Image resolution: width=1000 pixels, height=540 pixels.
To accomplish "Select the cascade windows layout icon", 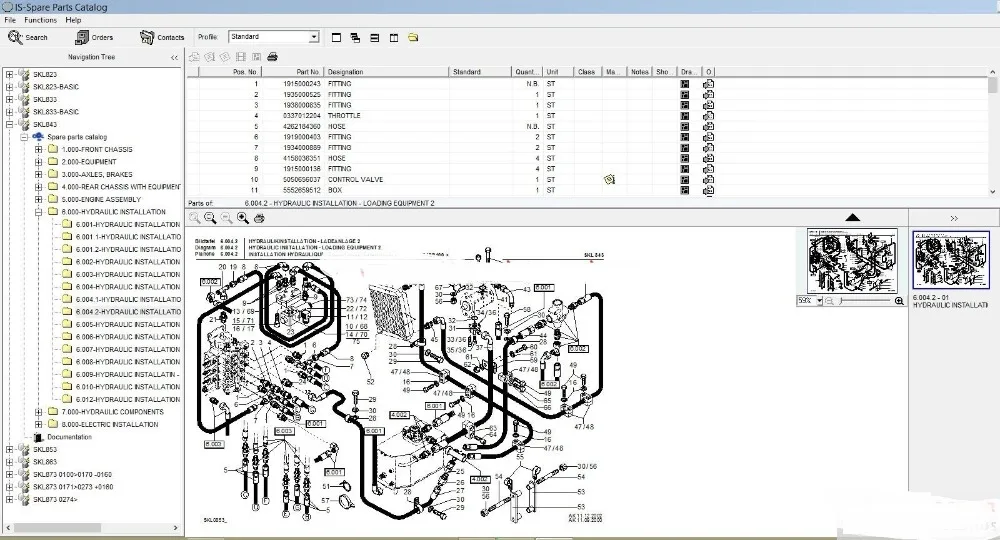I will click(x=355, y=38).
